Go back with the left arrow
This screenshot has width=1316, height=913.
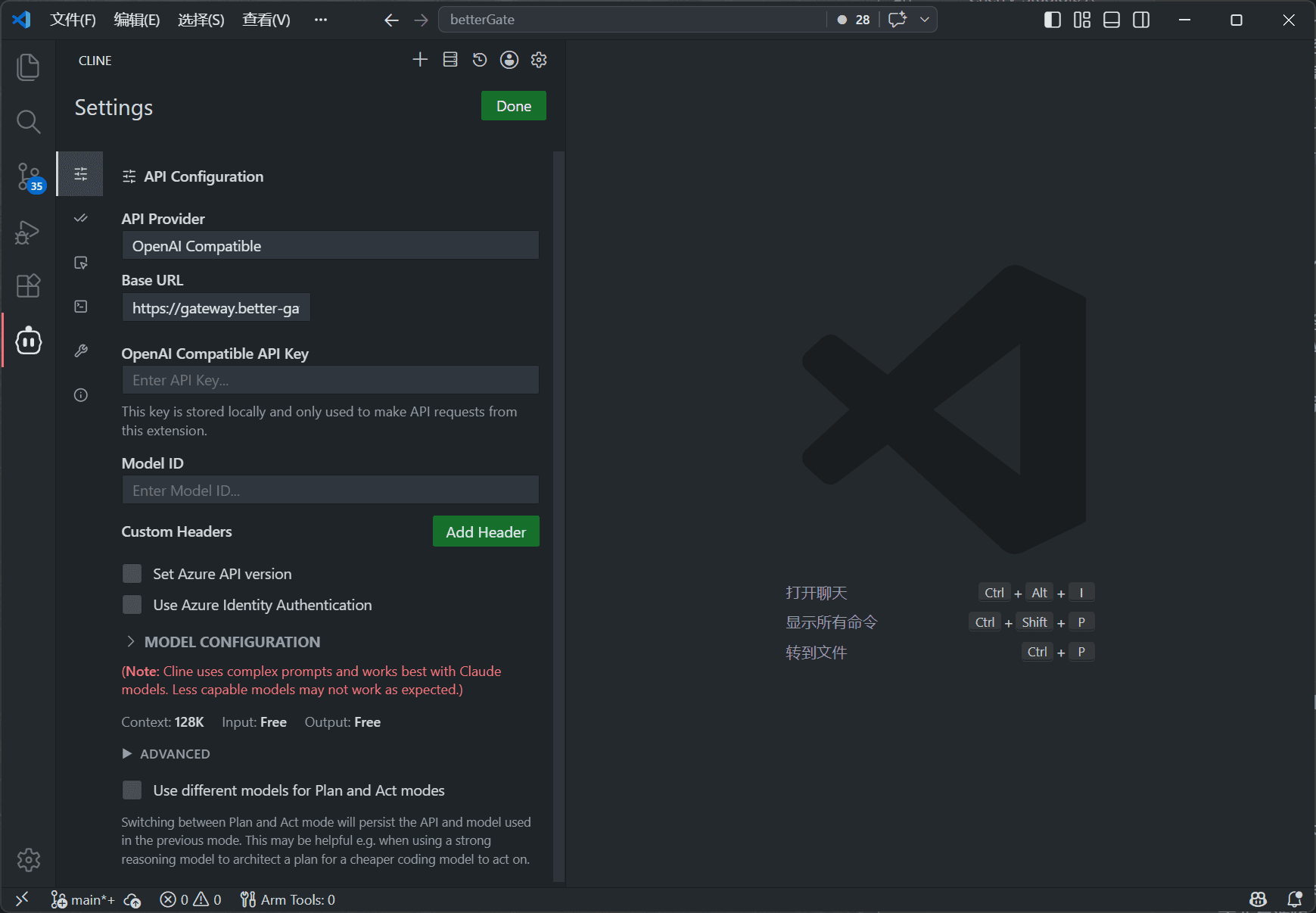(x=391, y=20)
